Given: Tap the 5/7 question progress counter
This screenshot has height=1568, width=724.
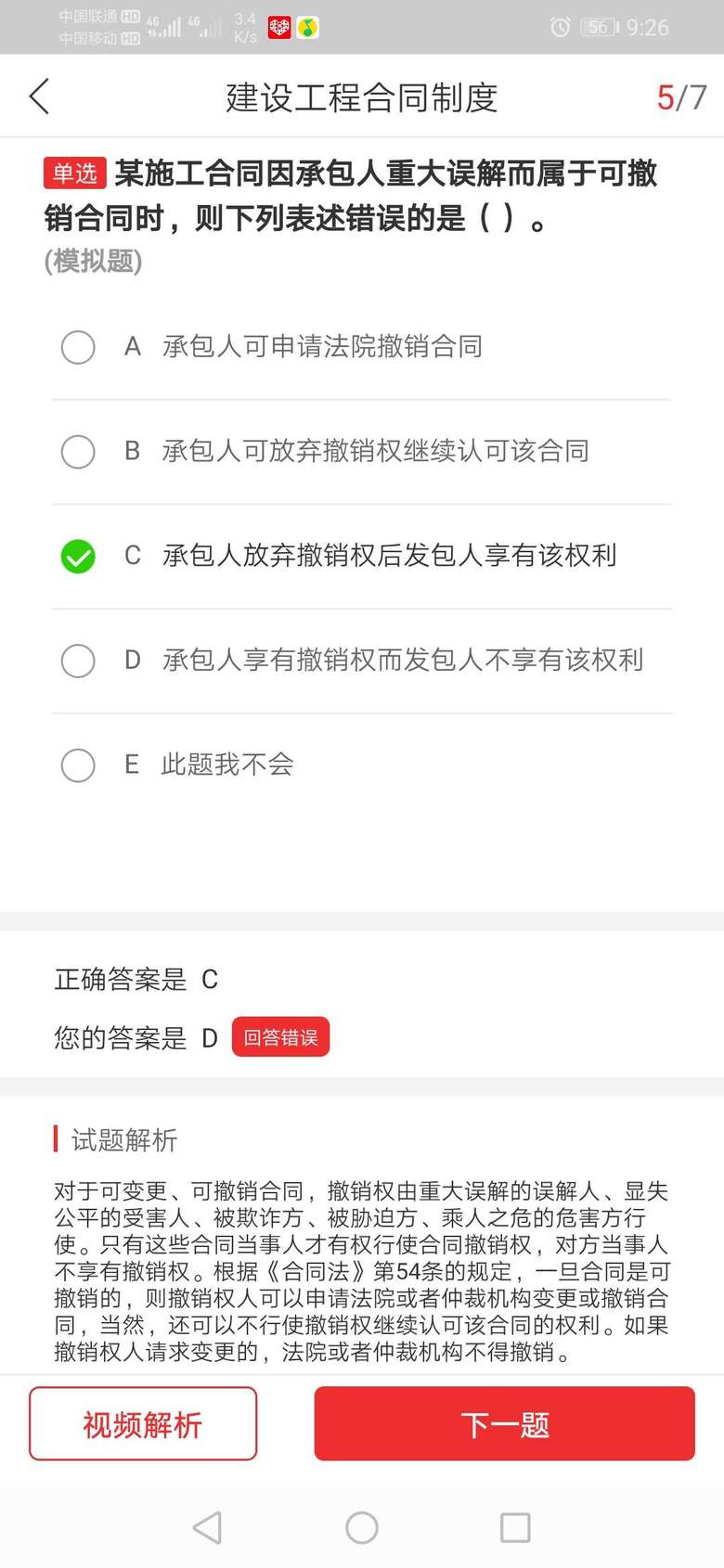Looking at the screenshot, I should click(x=681, y=96).
